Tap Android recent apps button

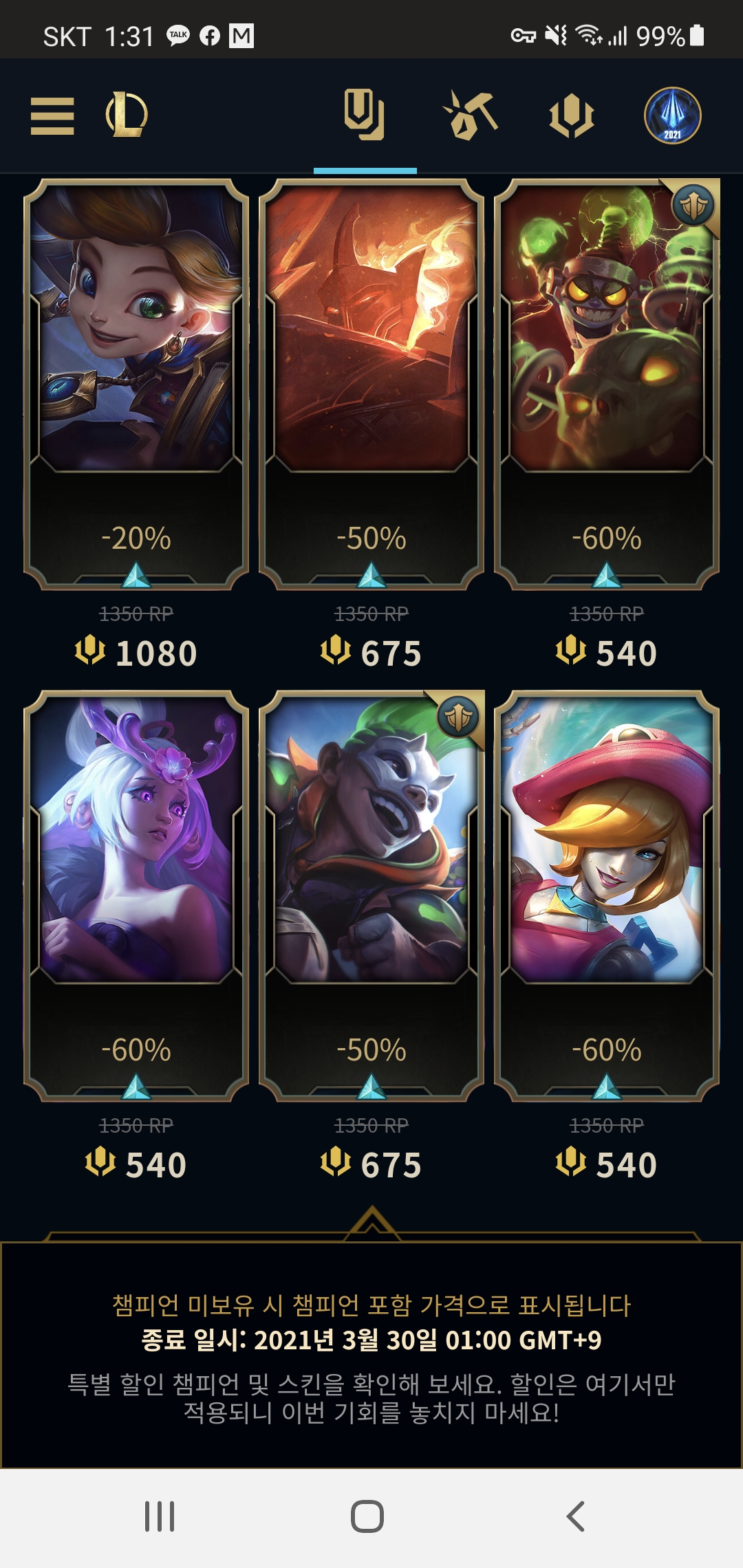click(x=160, y=1516)
